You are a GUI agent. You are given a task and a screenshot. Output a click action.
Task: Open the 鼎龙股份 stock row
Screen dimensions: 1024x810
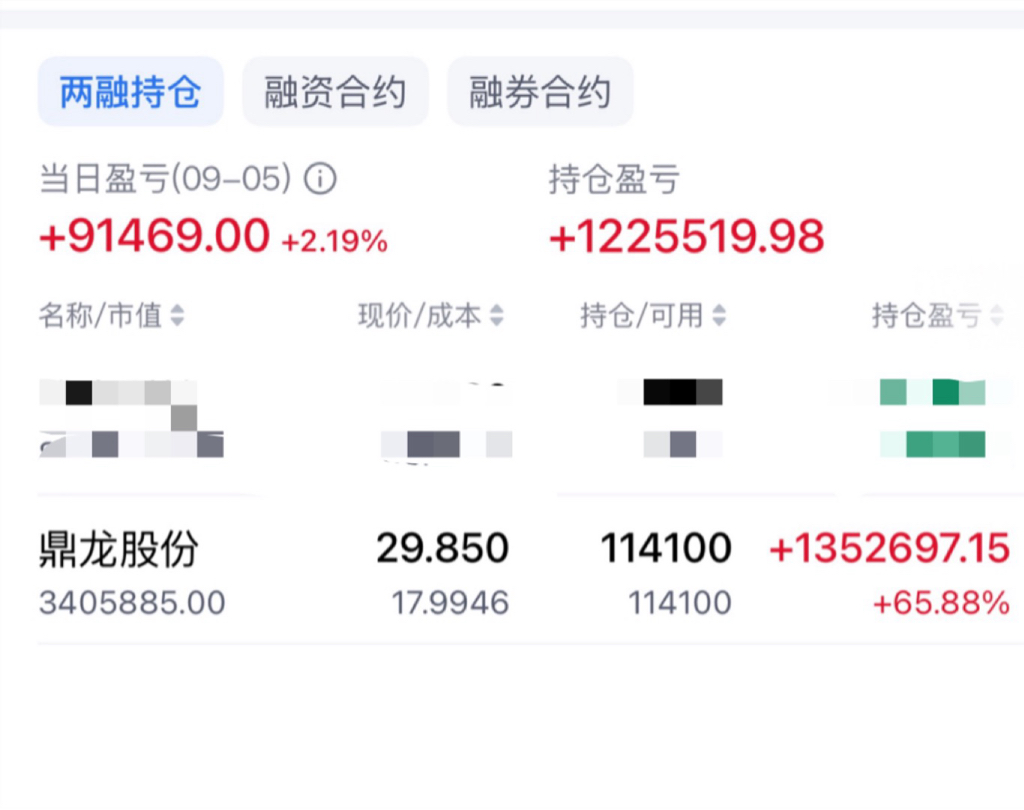click(118, 549)
